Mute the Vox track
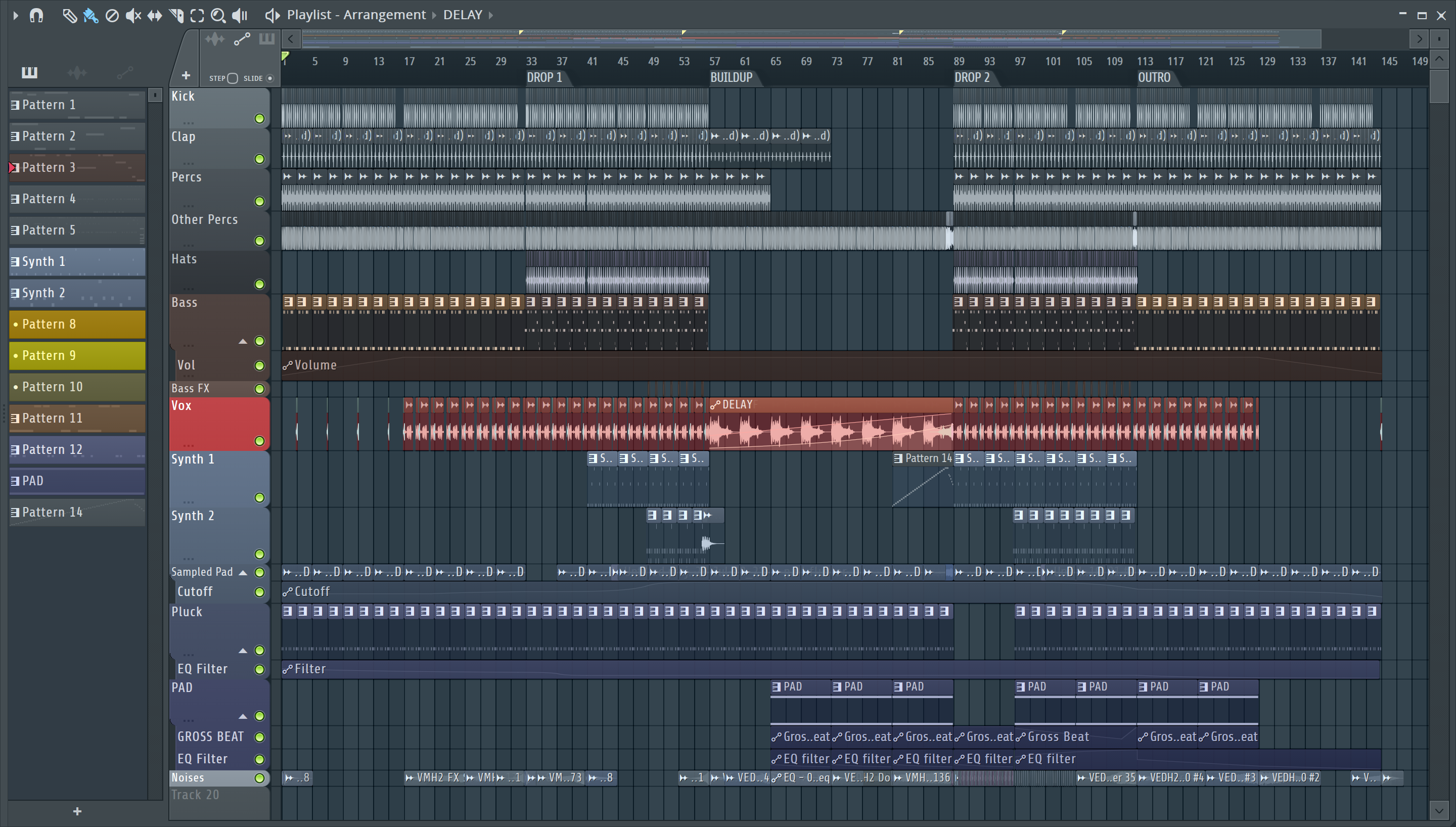 click(x=259, y=441)
